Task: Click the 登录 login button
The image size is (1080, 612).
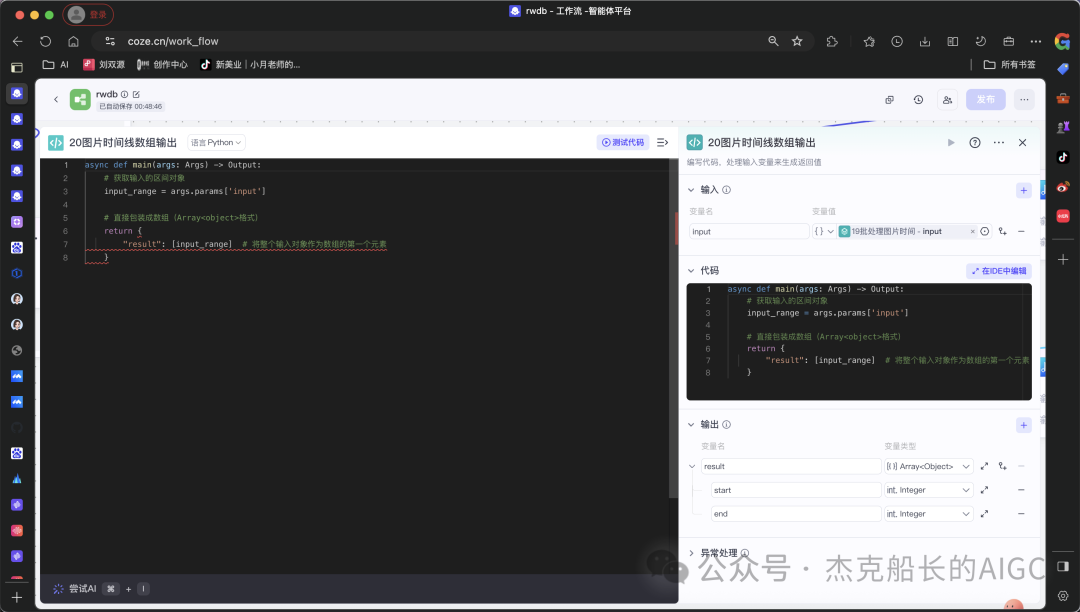Action: (88, 14)
